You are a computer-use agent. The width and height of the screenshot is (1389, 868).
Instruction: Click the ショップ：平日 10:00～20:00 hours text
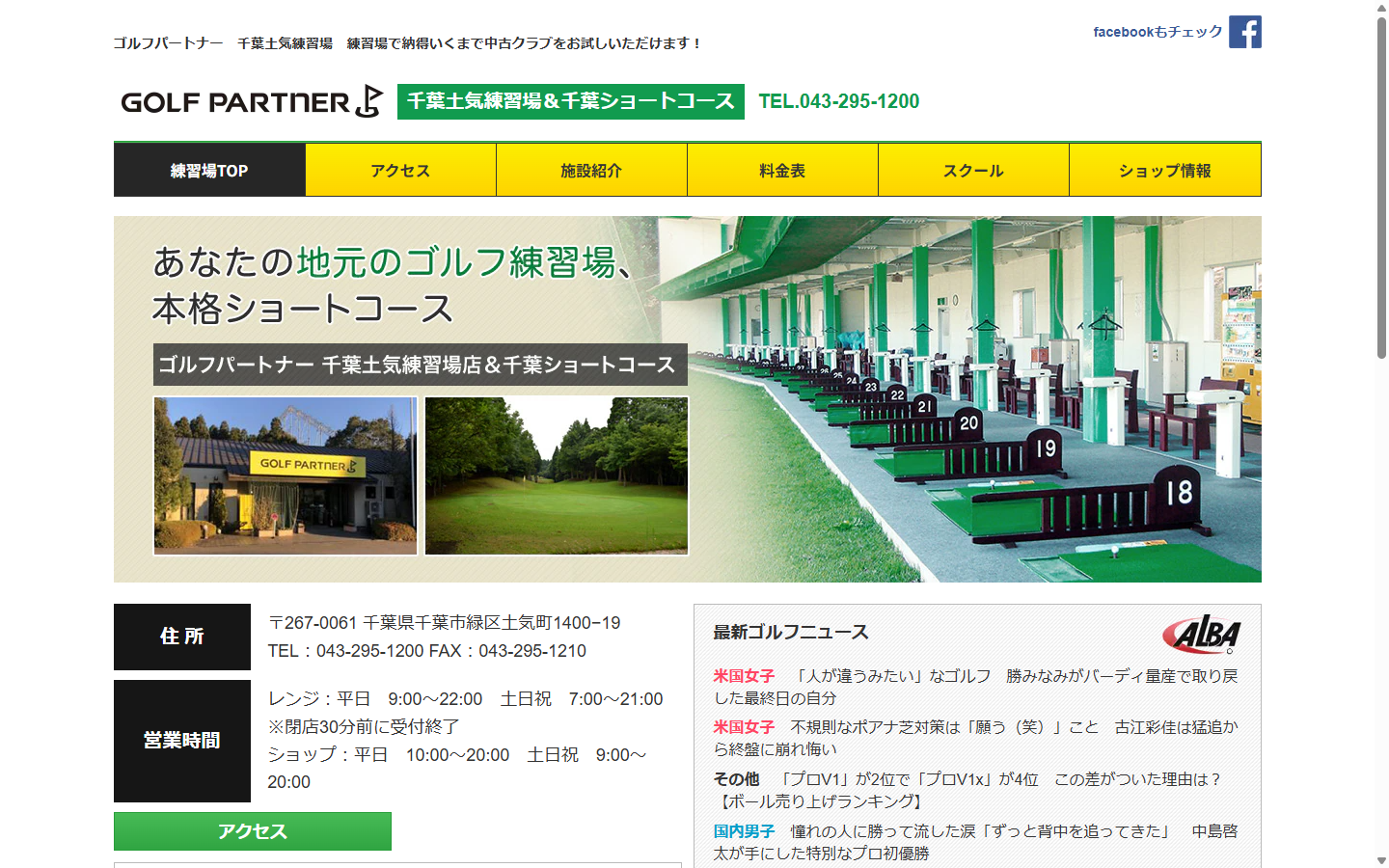point(457,769)
